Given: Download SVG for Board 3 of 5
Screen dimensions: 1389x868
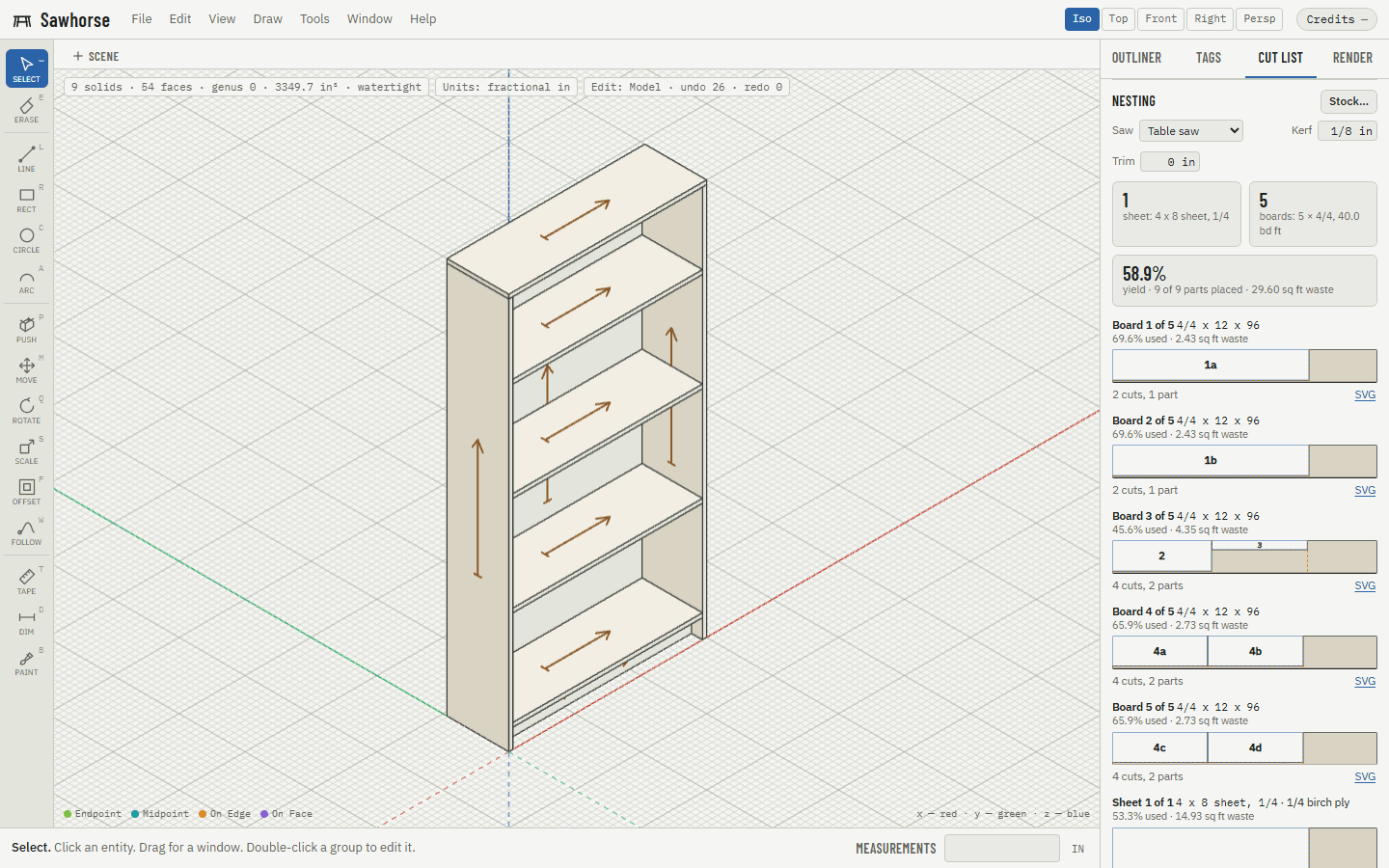Looking at the screenshot, I should [1365, 586].
